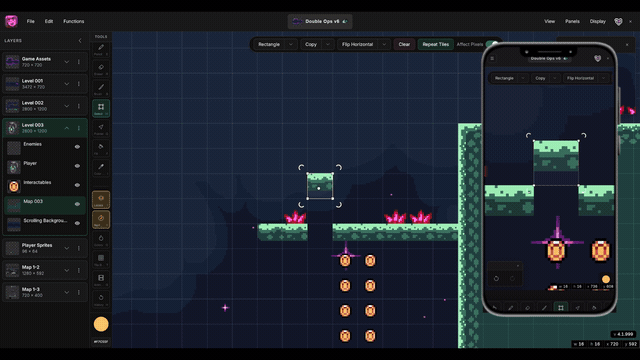Open the Flip Horizontal dropdown
Image resolution: width=640 pixels, height=360 pixels.
(384, 44)
